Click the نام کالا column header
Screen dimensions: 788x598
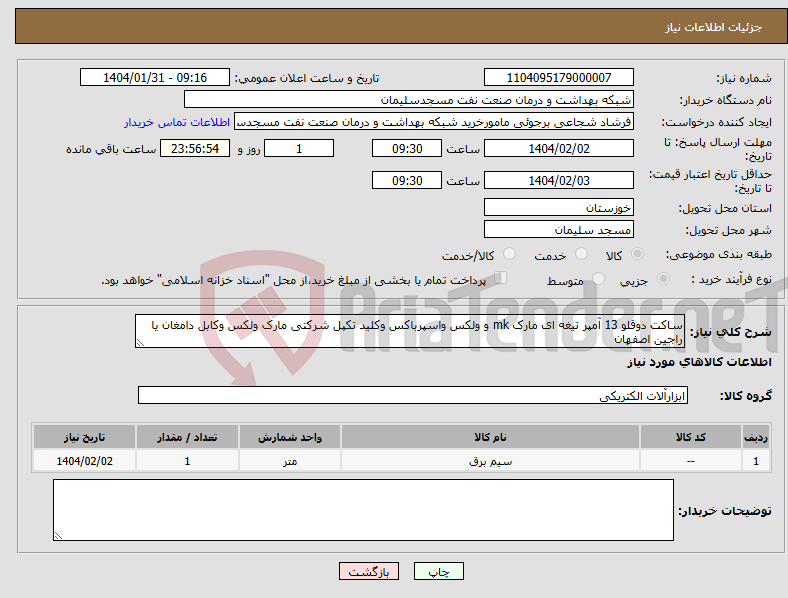(x=490, y=437)
